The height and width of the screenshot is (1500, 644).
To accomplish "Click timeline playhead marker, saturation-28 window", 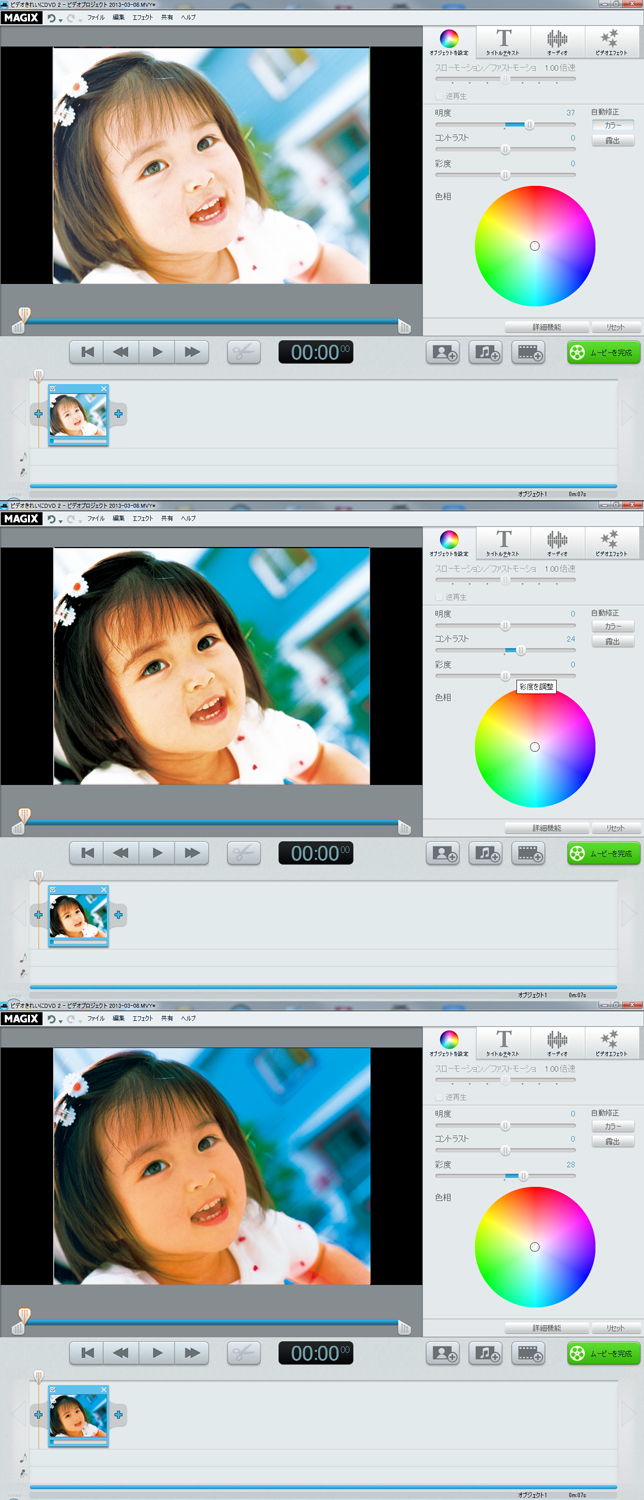I will (x=39, y=1376).
